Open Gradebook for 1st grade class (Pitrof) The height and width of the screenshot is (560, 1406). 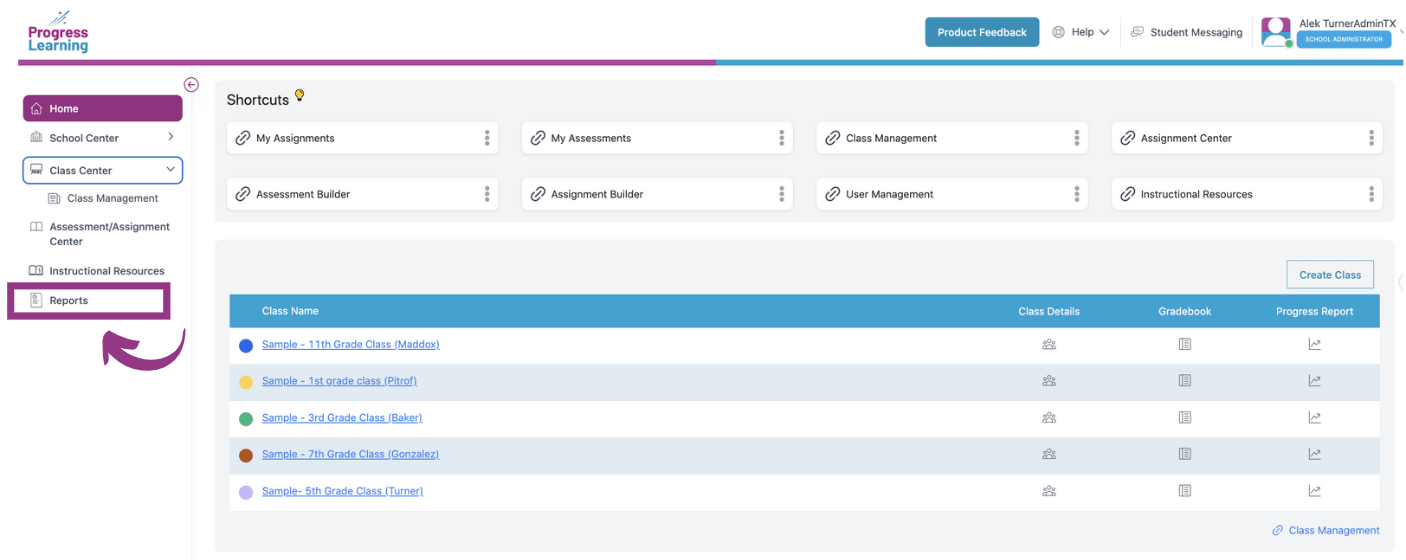[x=1185, y=381]
